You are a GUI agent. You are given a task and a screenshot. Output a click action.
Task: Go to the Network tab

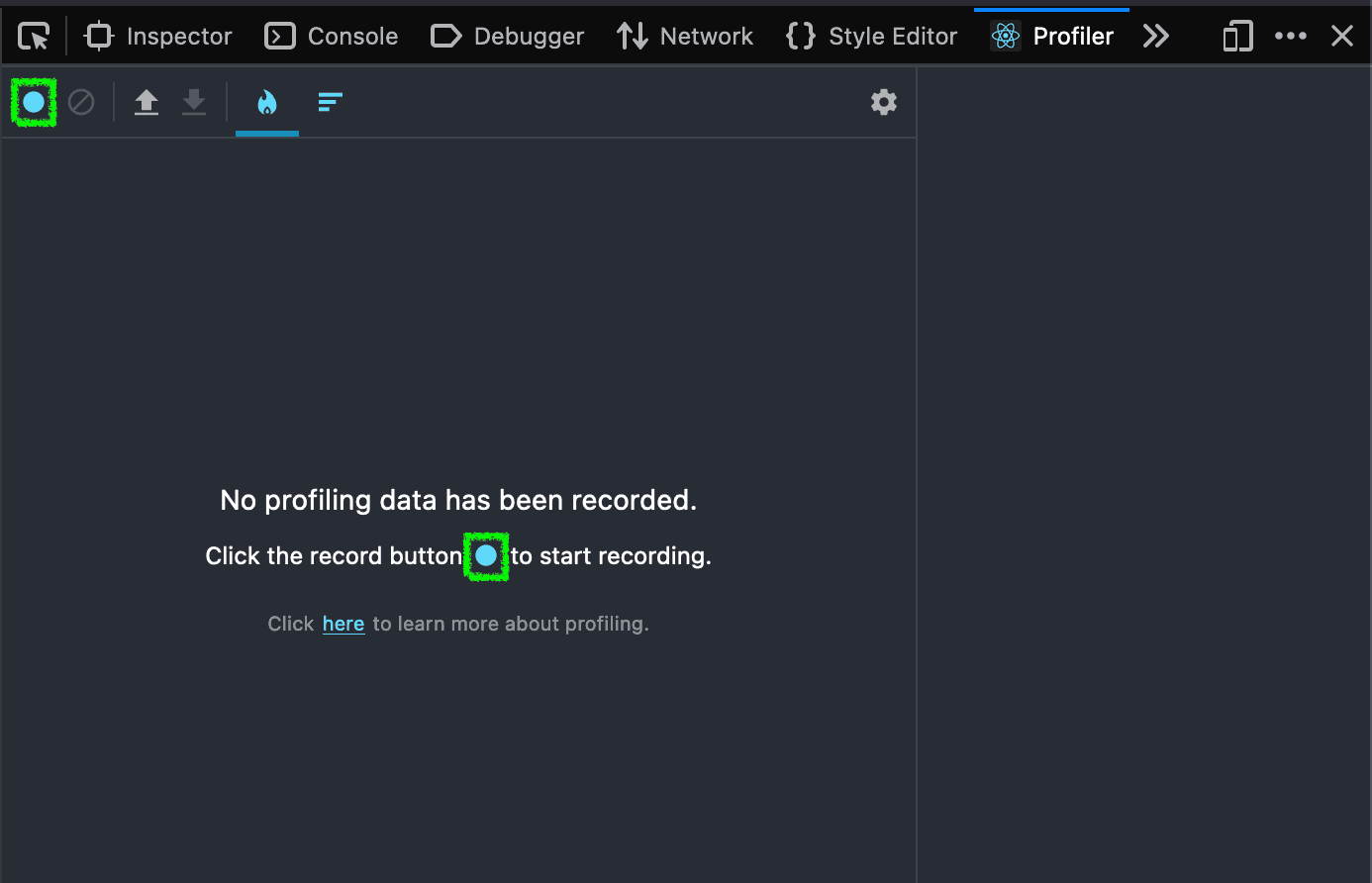(x=685, y=37)
